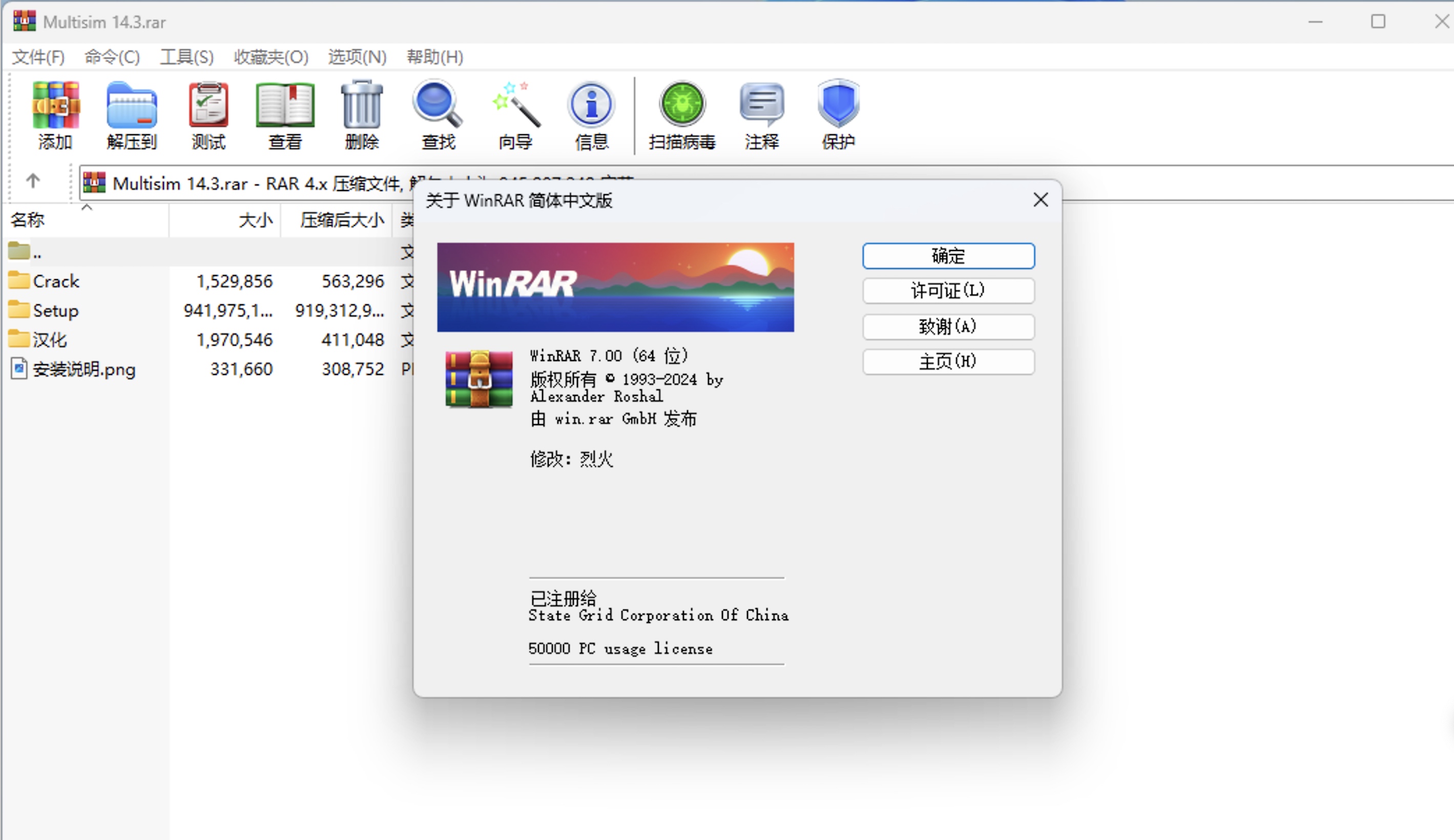
Task: Select the 测试 (Test) archive icon
Action: (207, 114)
